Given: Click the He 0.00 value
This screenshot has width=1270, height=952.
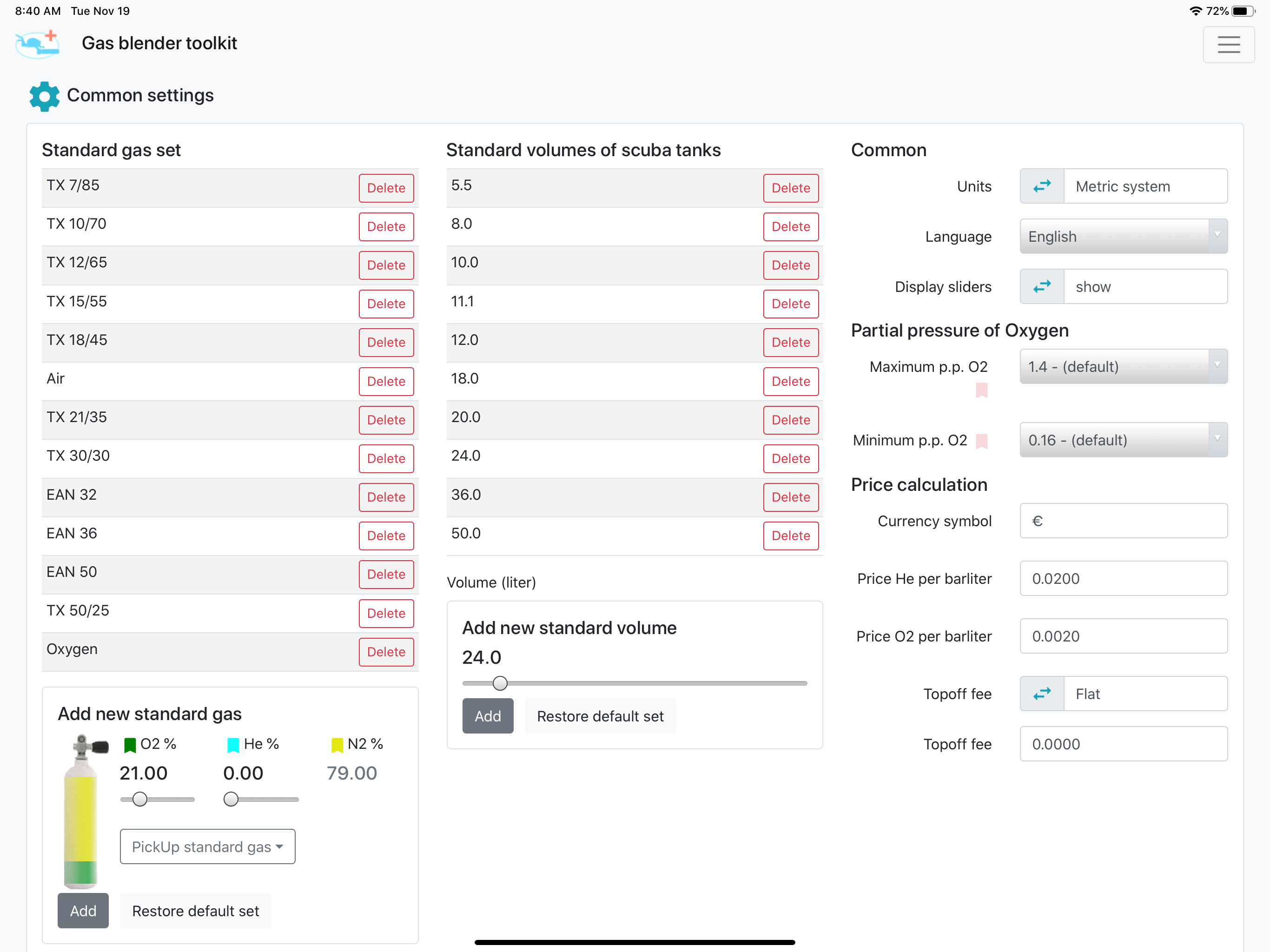Looking at the screenshot, I should coord(244,773).
